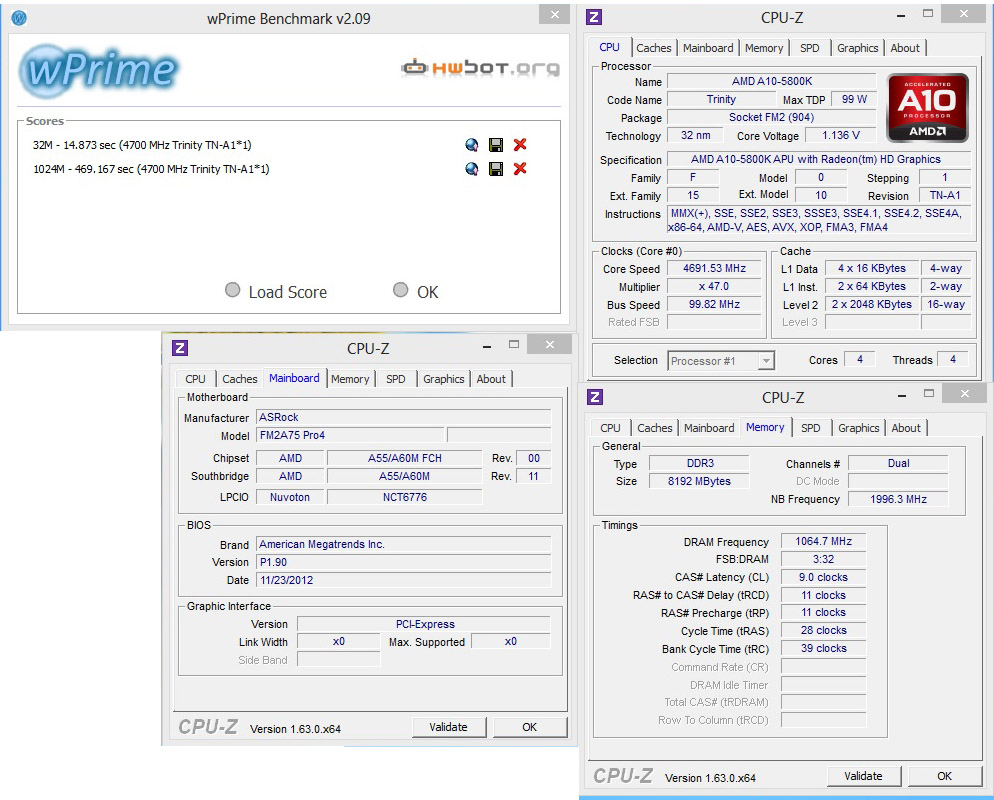Viewport: 994px width, 800px height.
Task: Submit the 1024M score online via globe icon
Action: pos(471,169)
